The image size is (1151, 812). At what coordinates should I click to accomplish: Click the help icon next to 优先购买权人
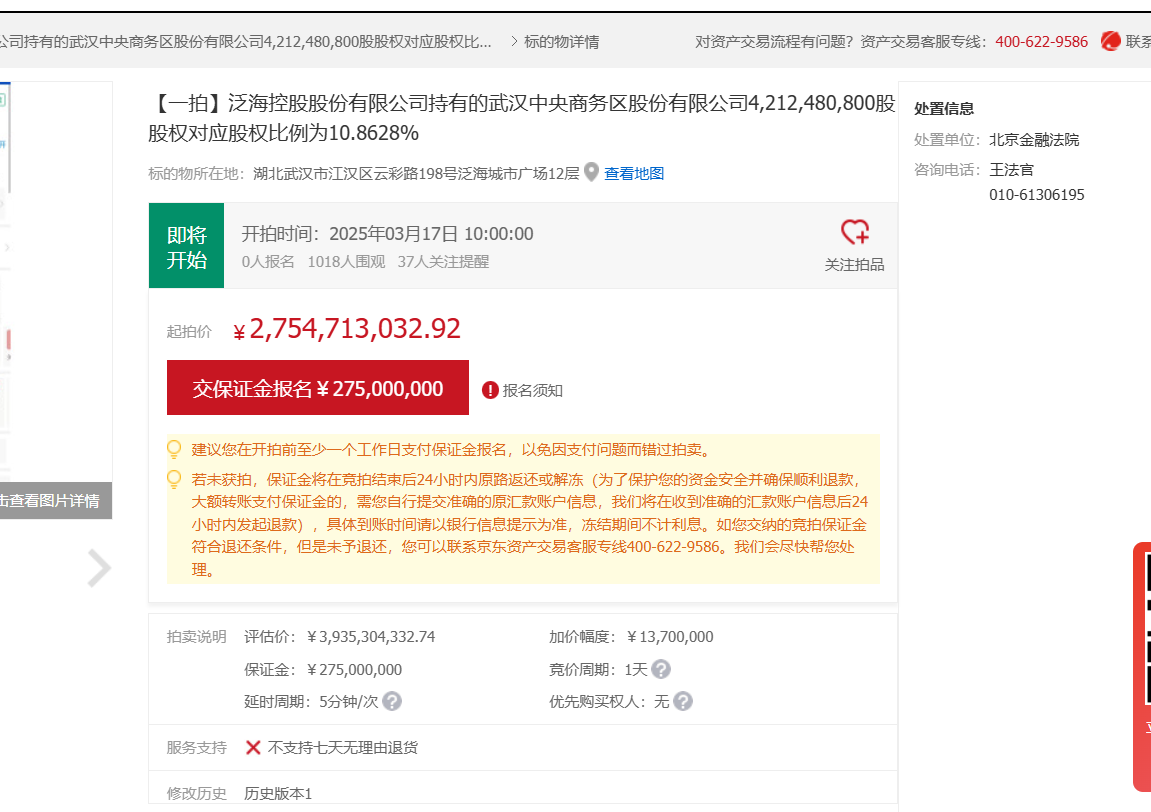[x=683, y=702]
